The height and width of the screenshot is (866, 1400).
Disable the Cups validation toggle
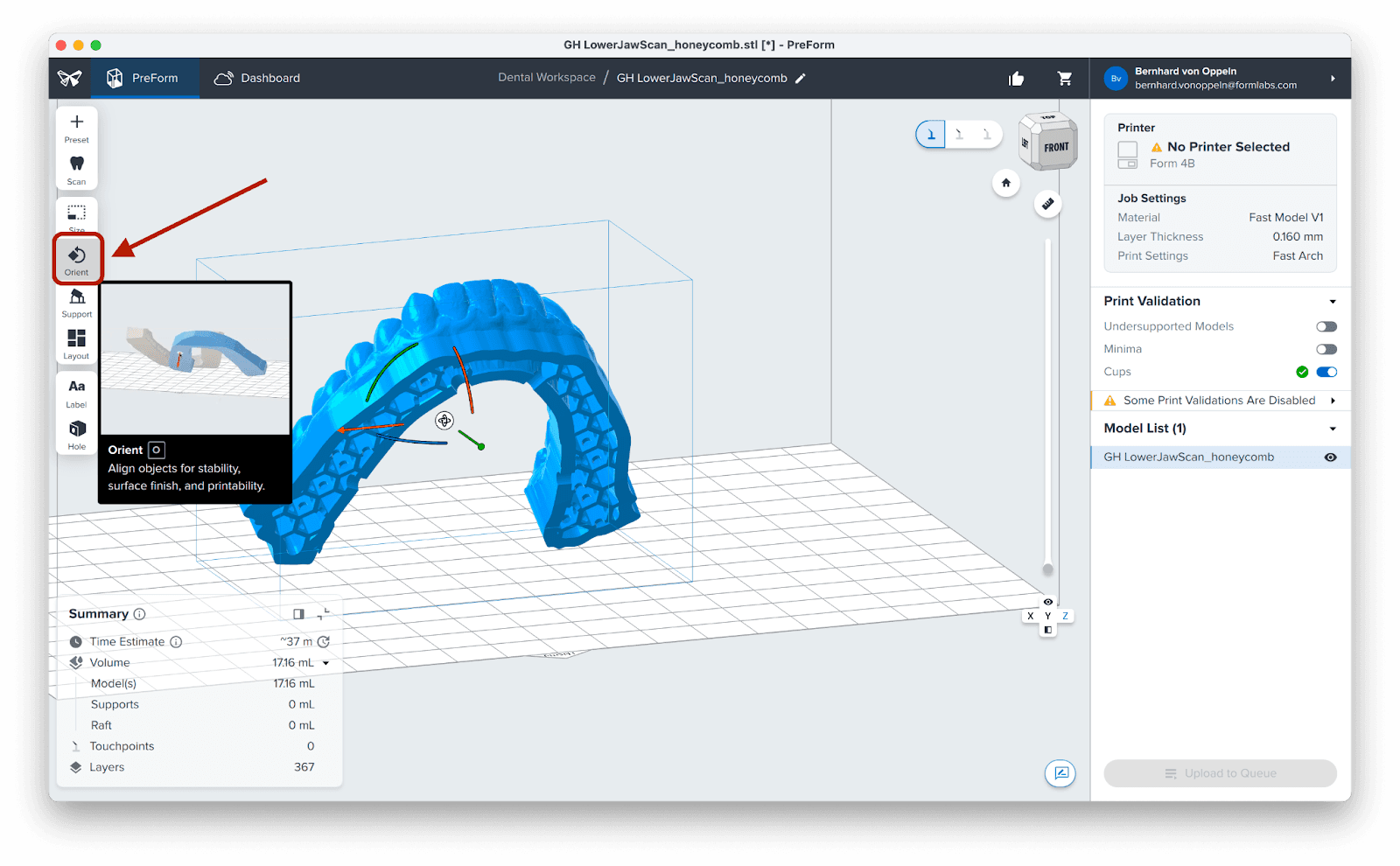click(x=1326, y=372)
